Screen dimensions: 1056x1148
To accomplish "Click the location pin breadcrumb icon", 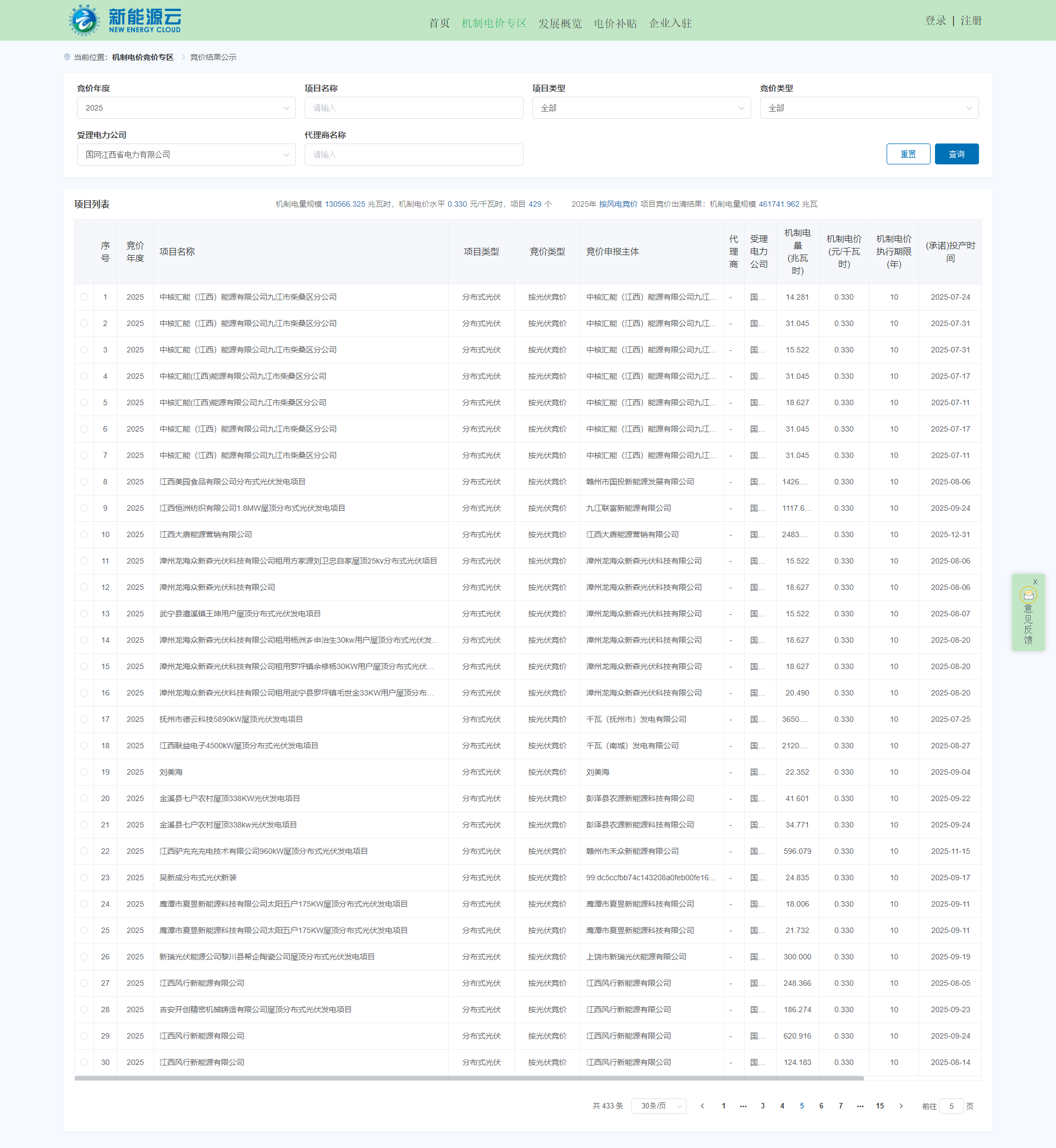I will tap(67, 57).
